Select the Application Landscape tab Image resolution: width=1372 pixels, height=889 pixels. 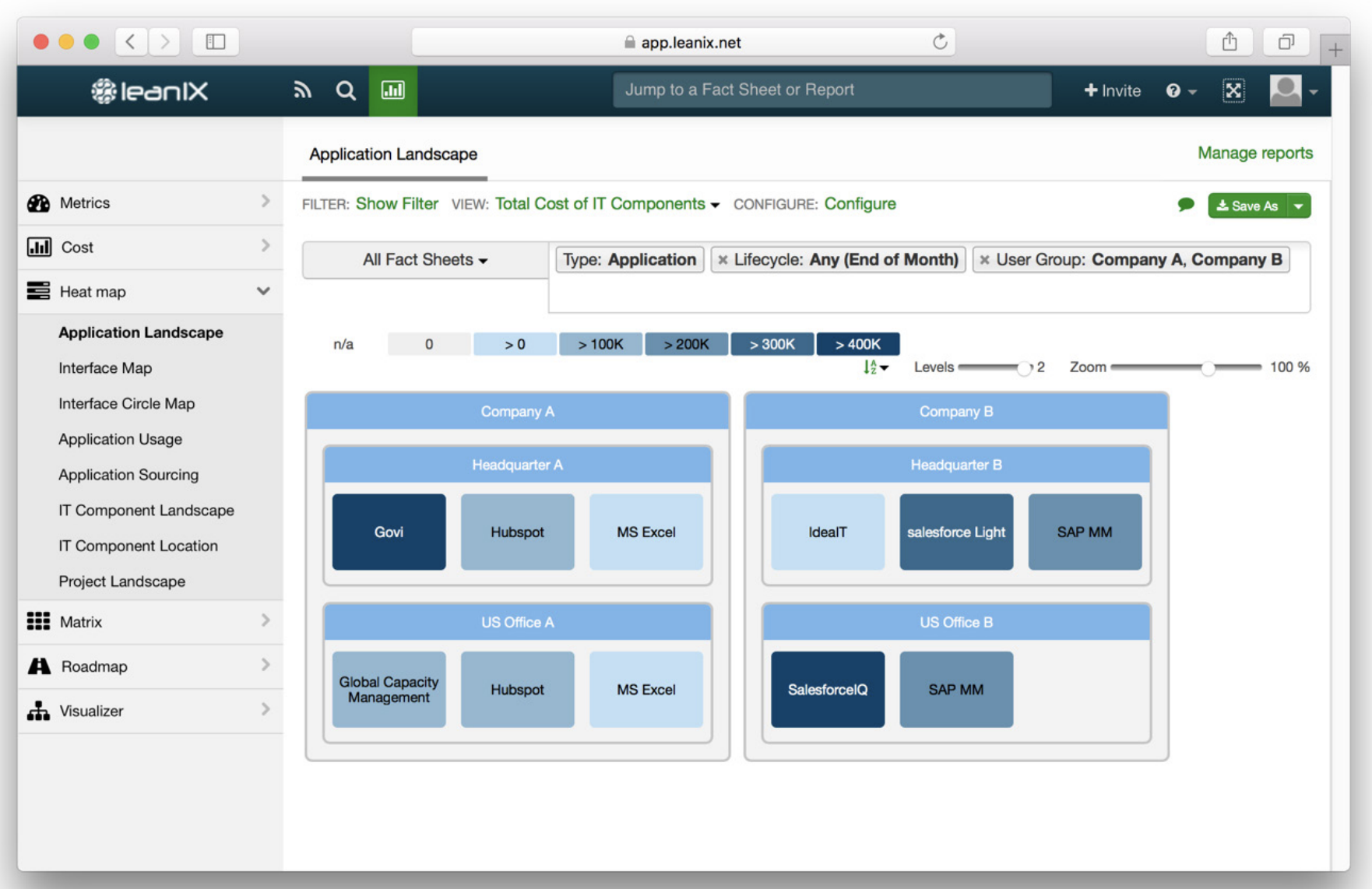(x=394, y=154)
